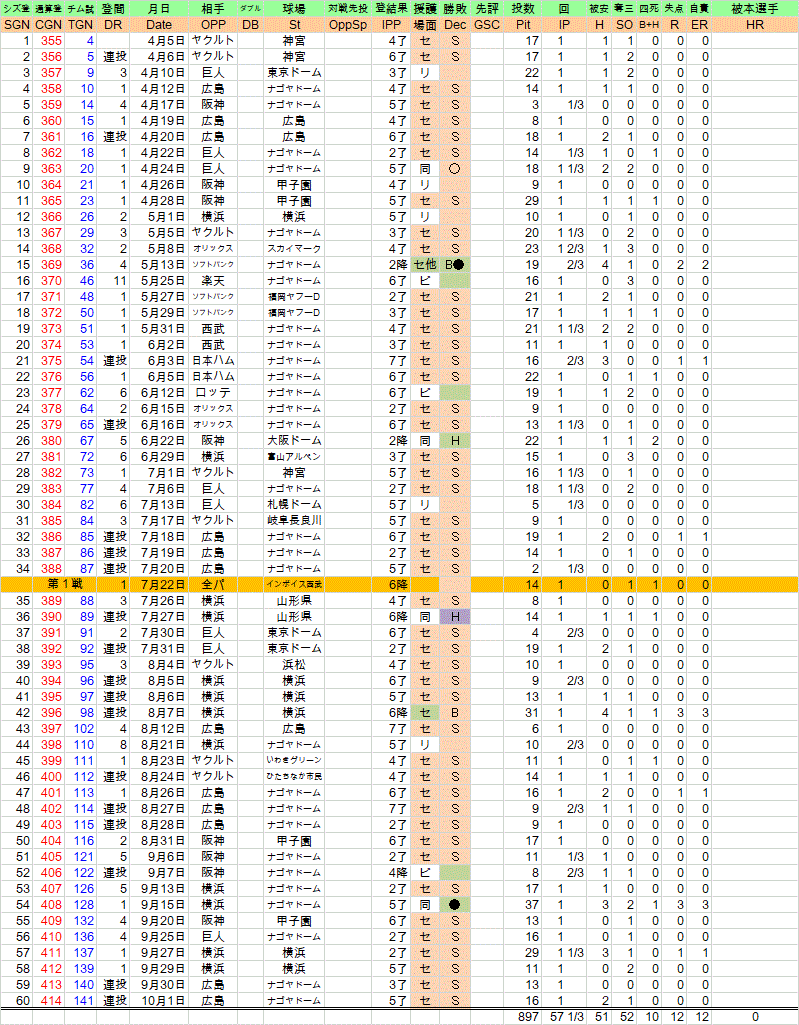Select 福岡ヤフーD in the 5月27日 row

[294, 297]
